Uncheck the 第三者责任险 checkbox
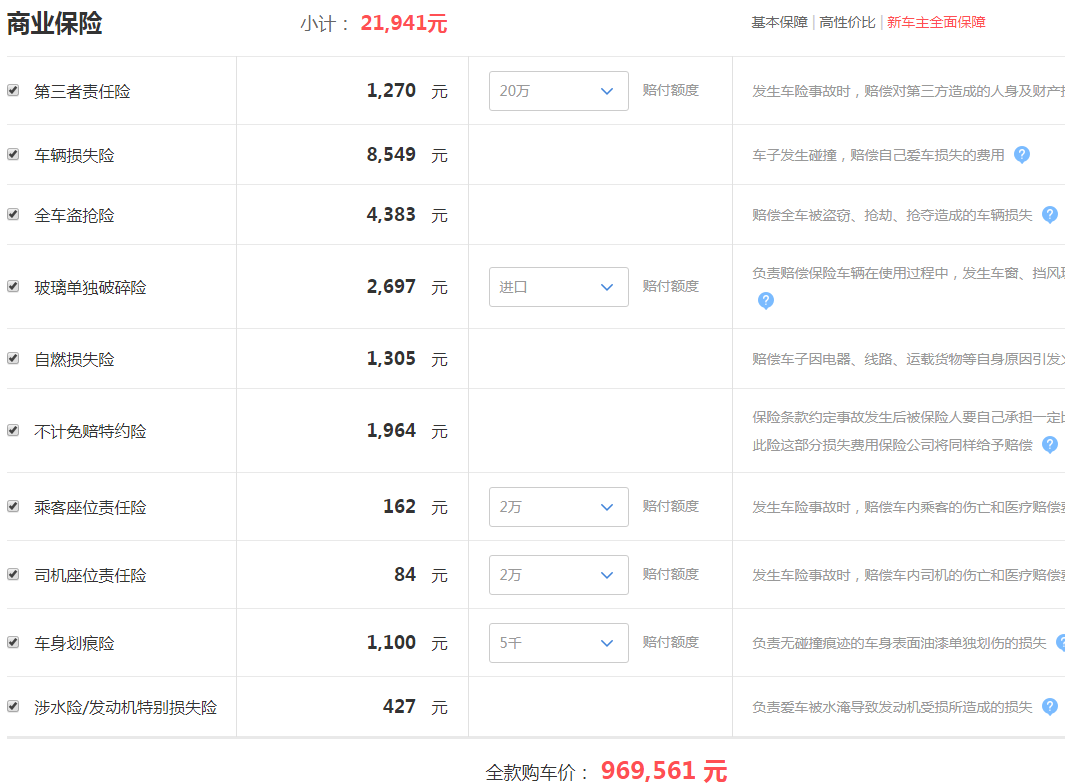The width and height of the screenshot is (1065, 783). click(13, 90)
